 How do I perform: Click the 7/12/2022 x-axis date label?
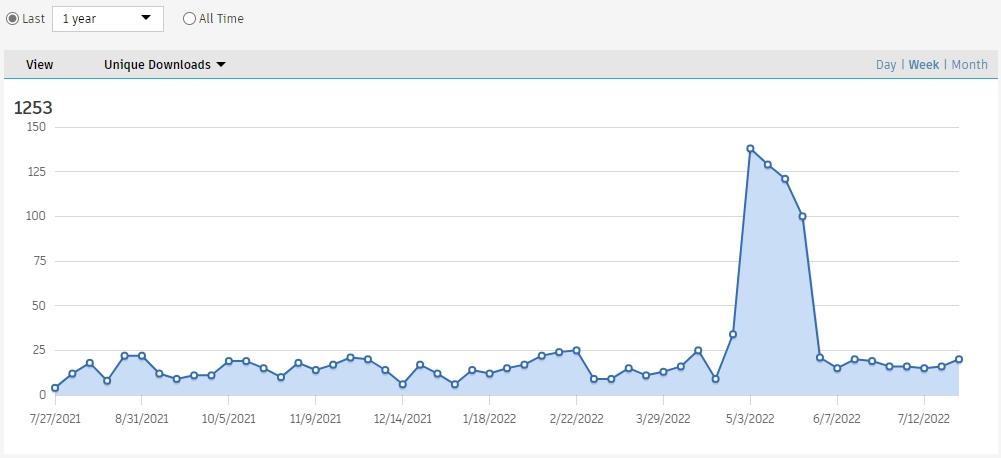(x=924, y=420)
